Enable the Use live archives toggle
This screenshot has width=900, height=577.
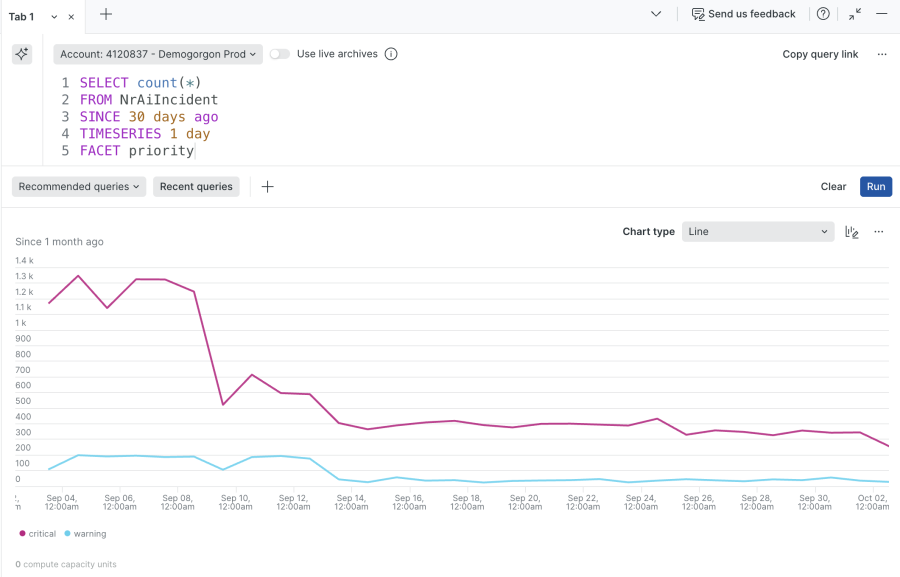click(x=279, y=54)
